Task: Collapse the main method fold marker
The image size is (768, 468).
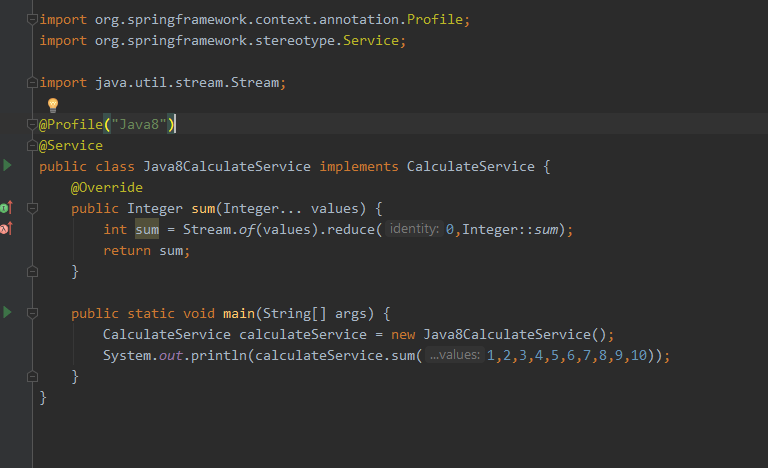Action: point(32,313)
